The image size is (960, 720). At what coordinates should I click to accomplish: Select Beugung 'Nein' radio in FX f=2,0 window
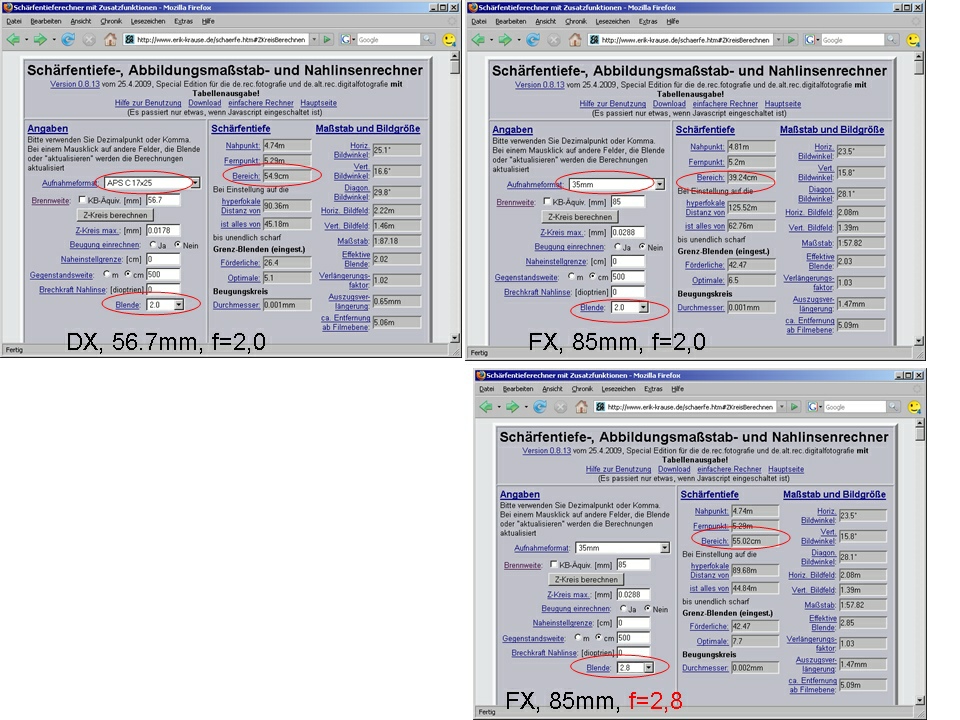coord(642,247)
